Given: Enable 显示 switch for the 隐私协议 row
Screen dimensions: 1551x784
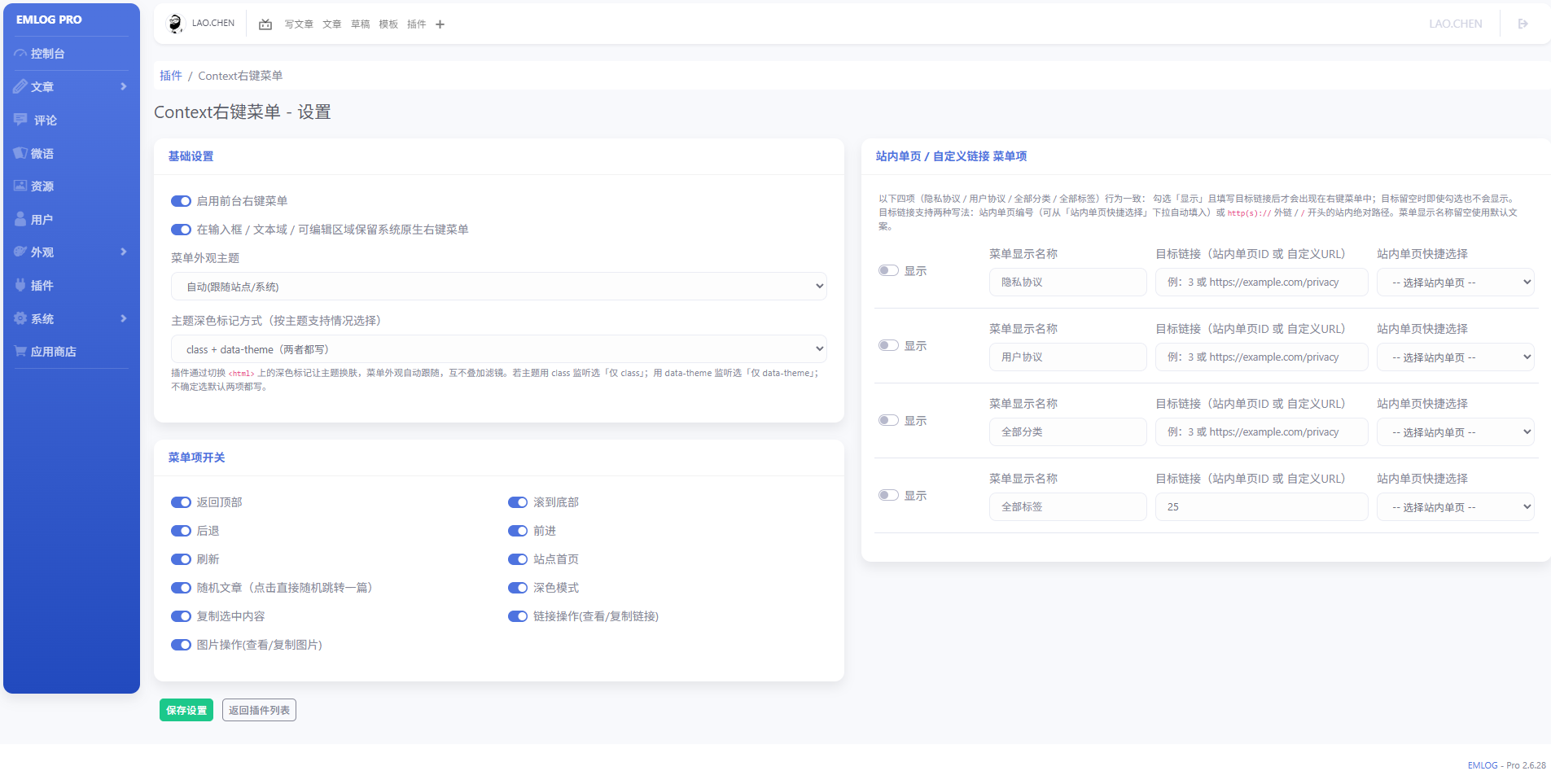Looking at the screenshot, I should [888, 270].
